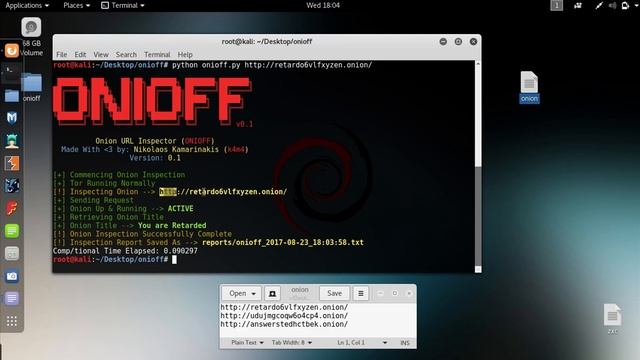Open the gray tweak tool icon in the dock
The width and height of the screenshot is (640, 360).
click(x=12, y=253)
